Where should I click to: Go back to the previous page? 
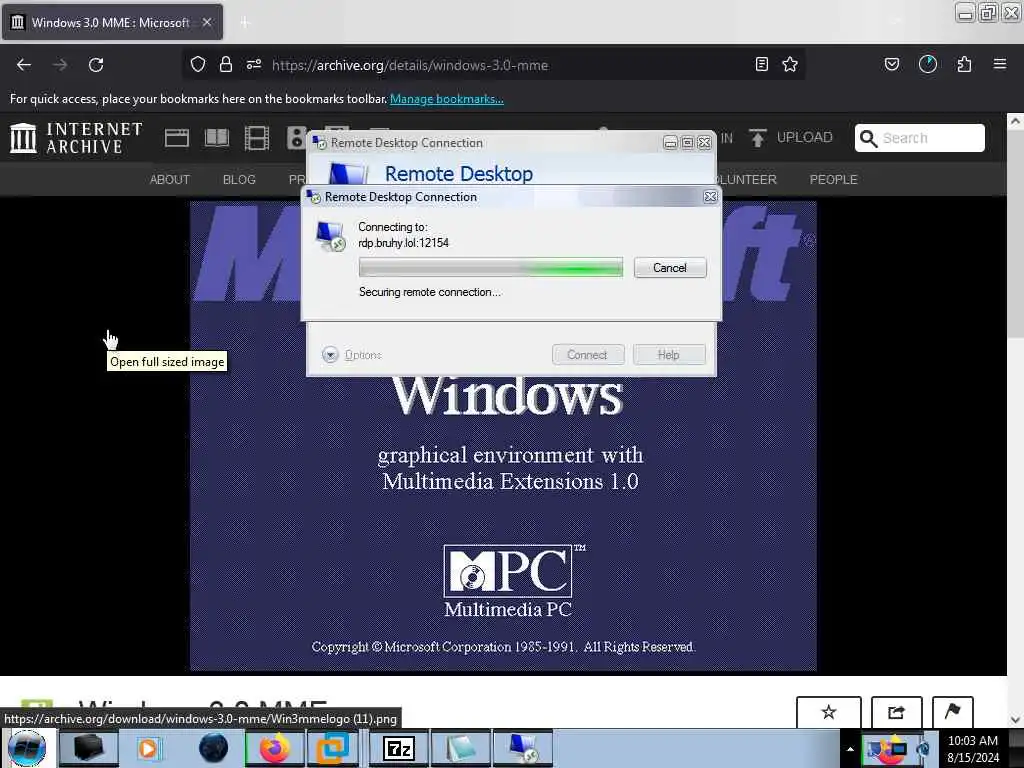(24, 65)
